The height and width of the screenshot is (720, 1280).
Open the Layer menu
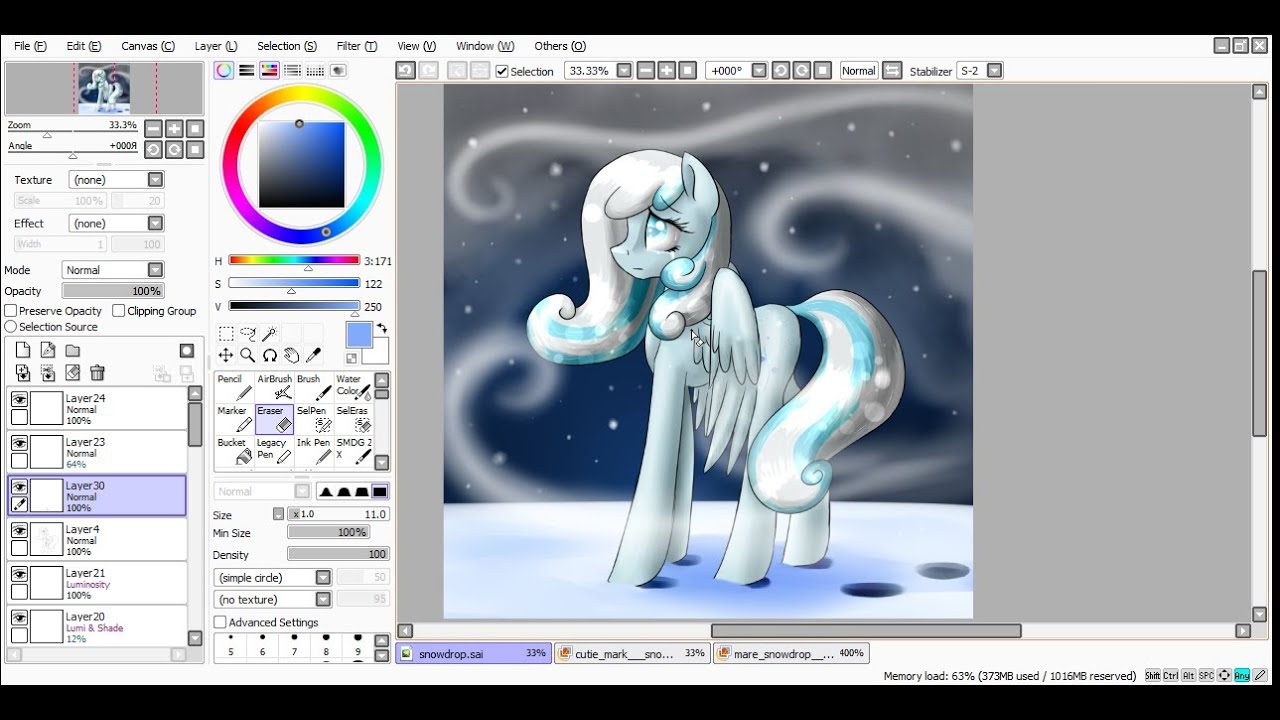(x=216, y=46)
